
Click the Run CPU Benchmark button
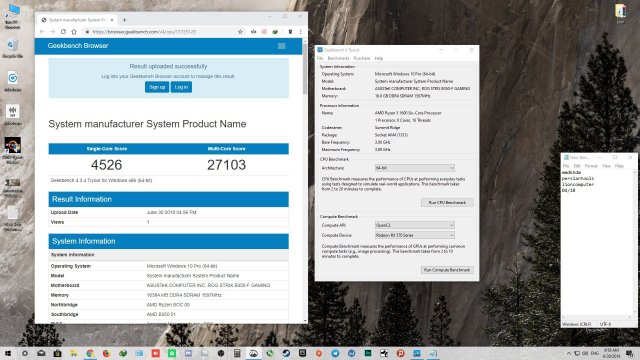coord(447,202)
